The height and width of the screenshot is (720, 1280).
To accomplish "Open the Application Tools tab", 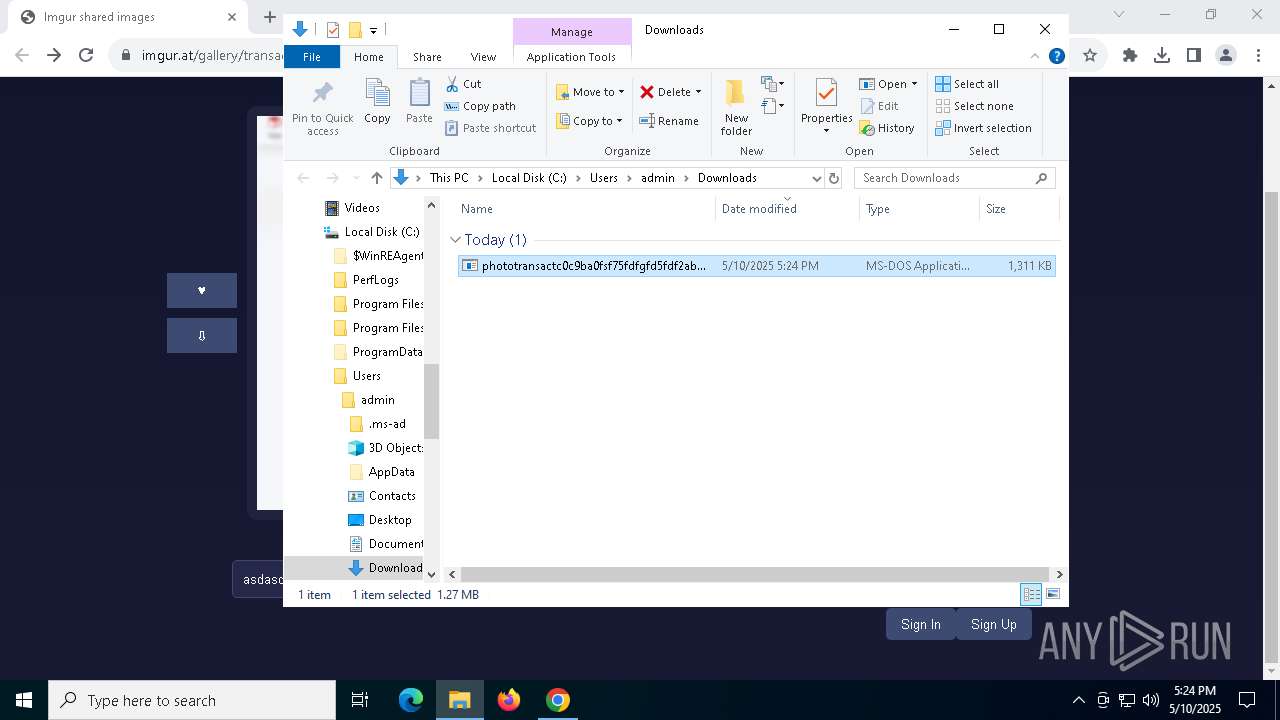I will click(x=571, y=57).
